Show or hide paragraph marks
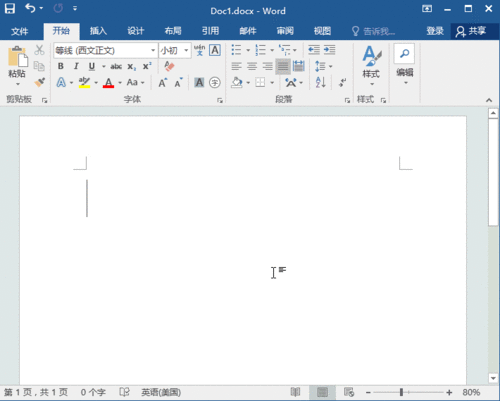 pos(343,82)
